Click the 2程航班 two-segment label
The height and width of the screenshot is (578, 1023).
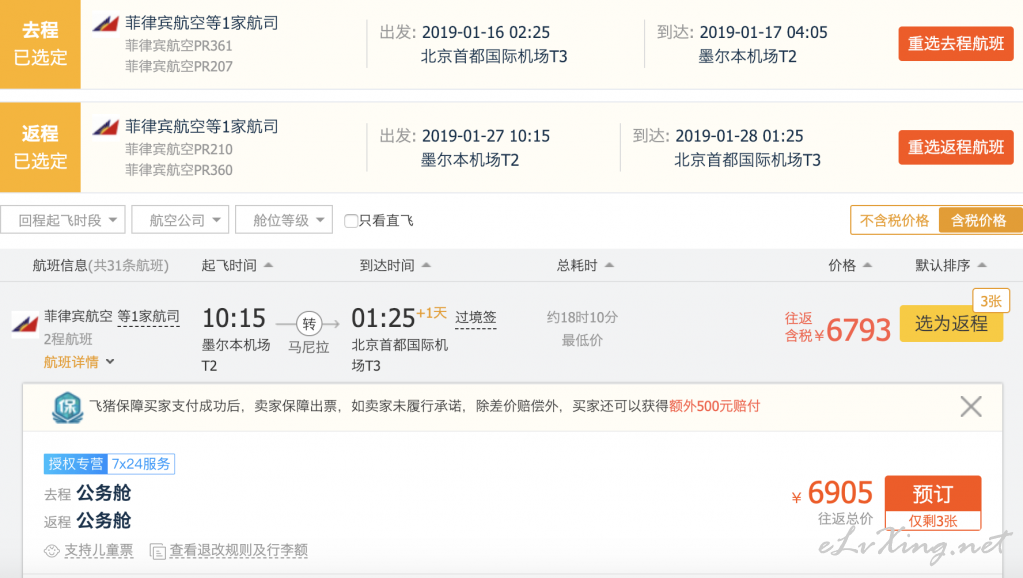click(68, 339)
